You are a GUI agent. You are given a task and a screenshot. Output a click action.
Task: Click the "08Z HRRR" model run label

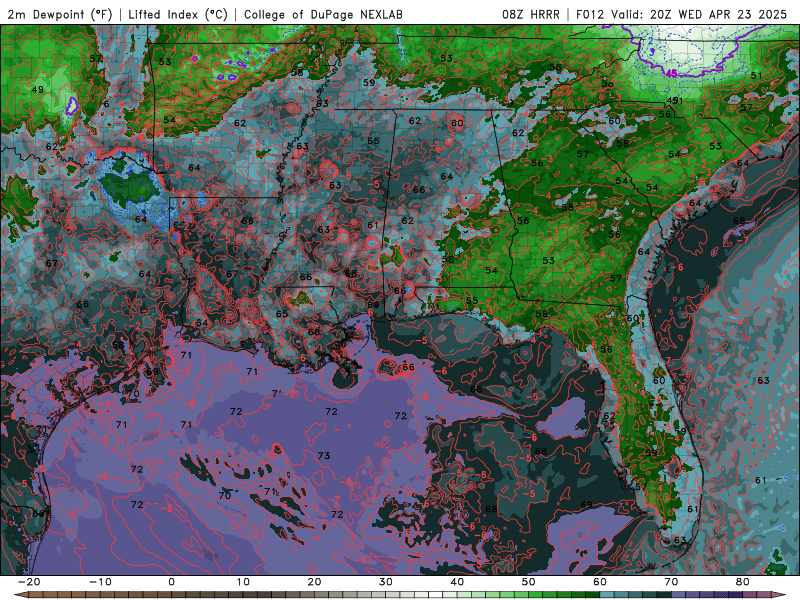[531, 14]
